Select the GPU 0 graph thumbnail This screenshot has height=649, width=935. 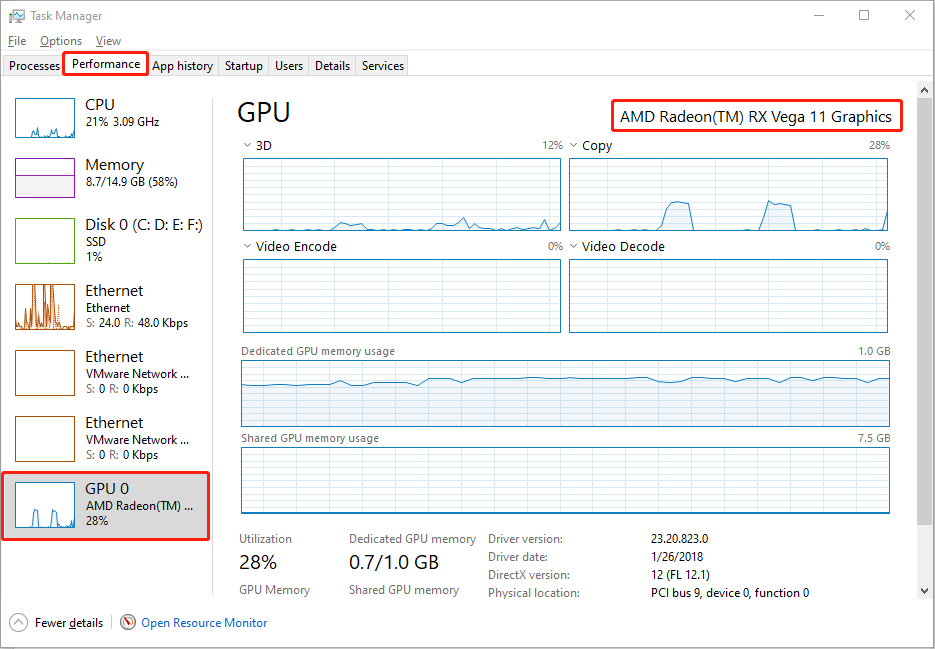tap(45, 505)
